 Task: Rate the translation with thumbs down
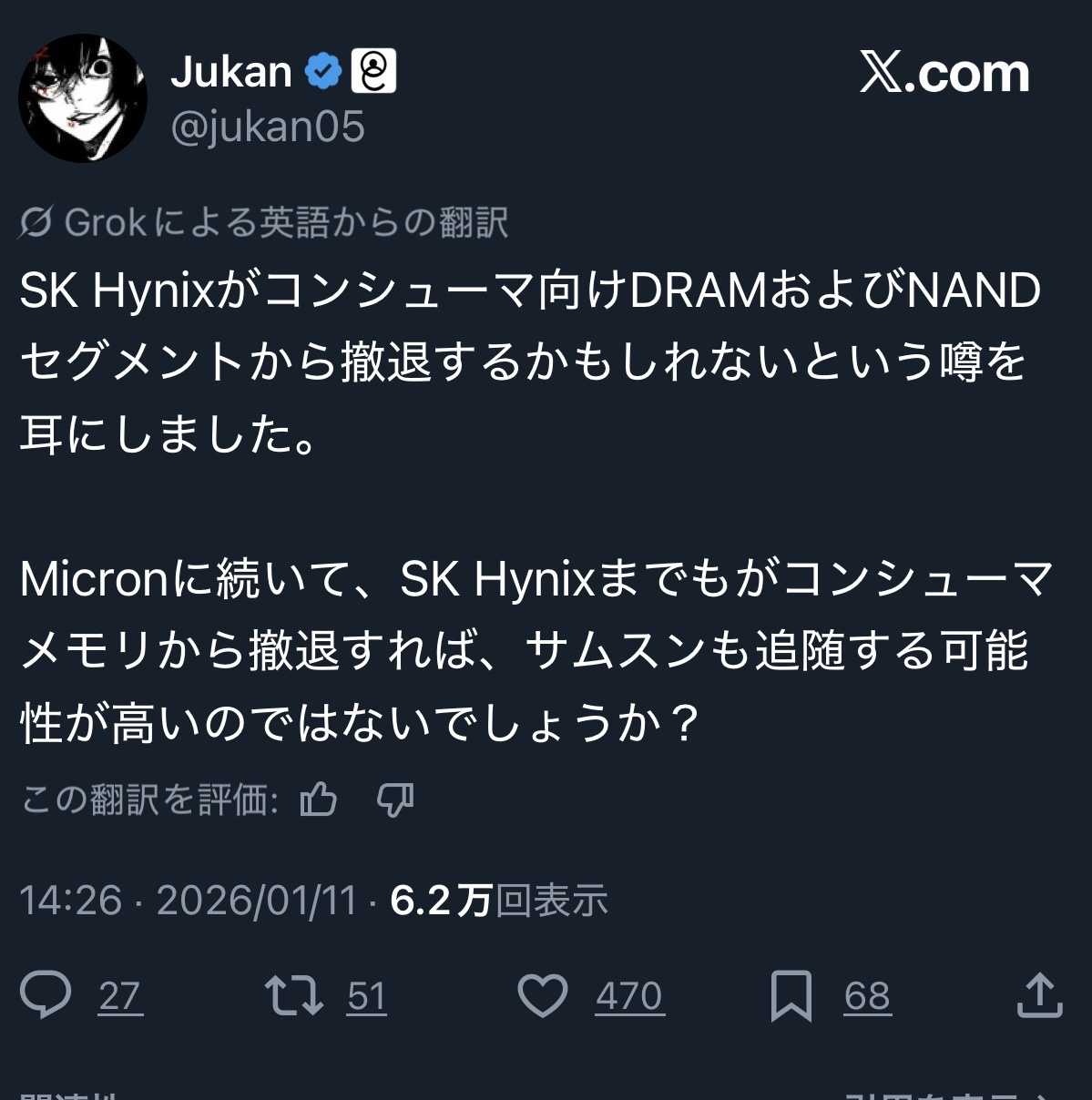click(x=394, y=800)
